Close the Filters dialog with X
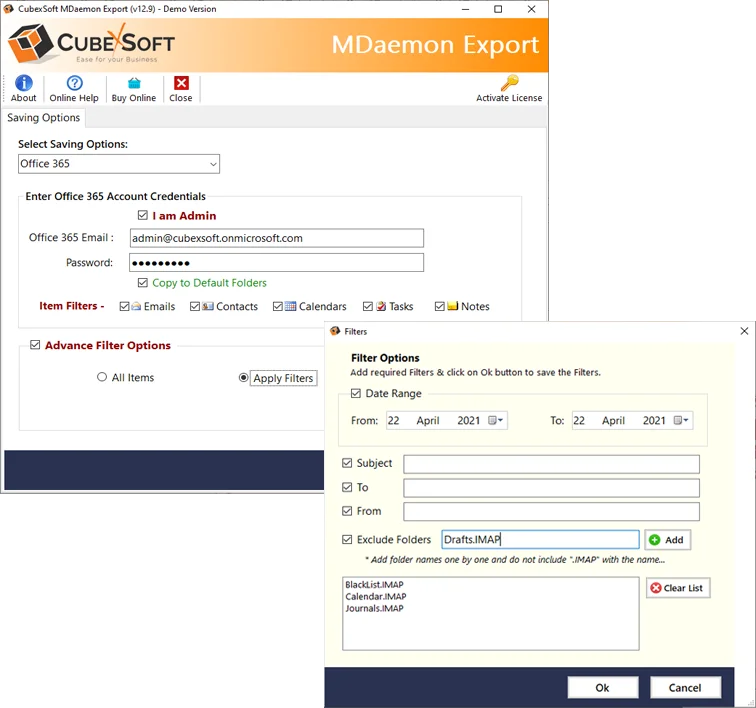 coord(744,331)
